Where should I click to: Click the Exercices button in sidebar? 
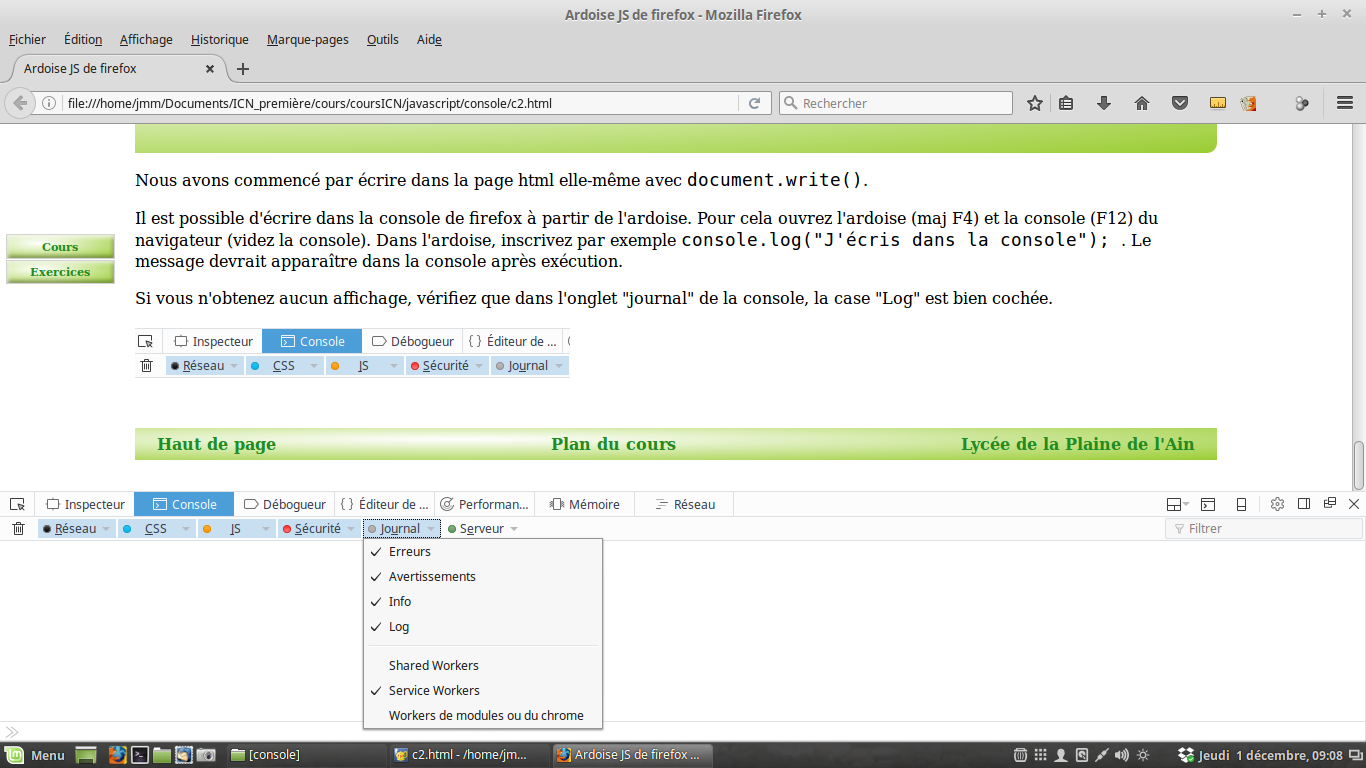[x=60, y=272]
